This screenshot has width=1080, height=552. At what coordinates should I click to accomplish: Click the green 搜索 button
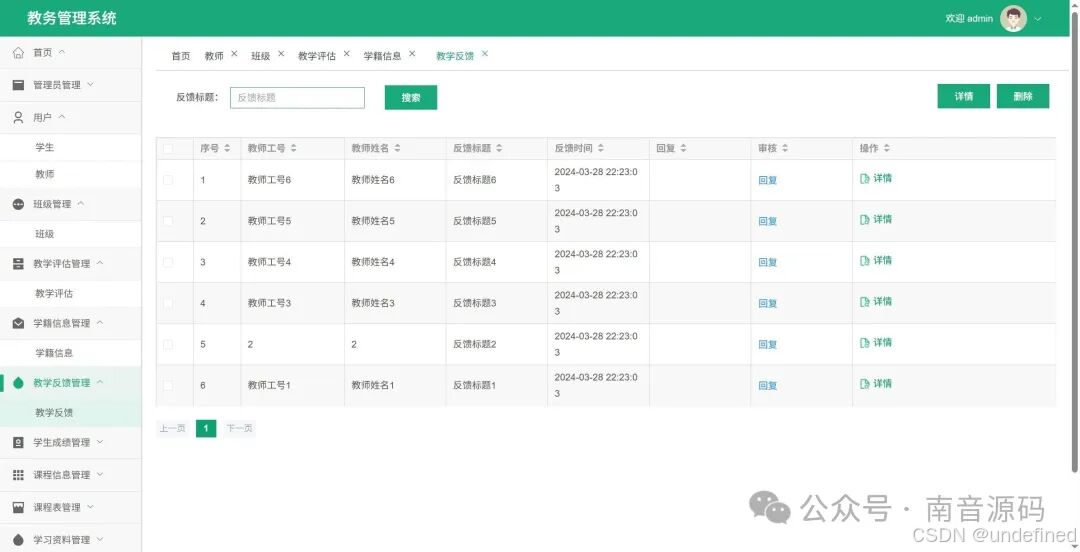[x=411, y=97]
